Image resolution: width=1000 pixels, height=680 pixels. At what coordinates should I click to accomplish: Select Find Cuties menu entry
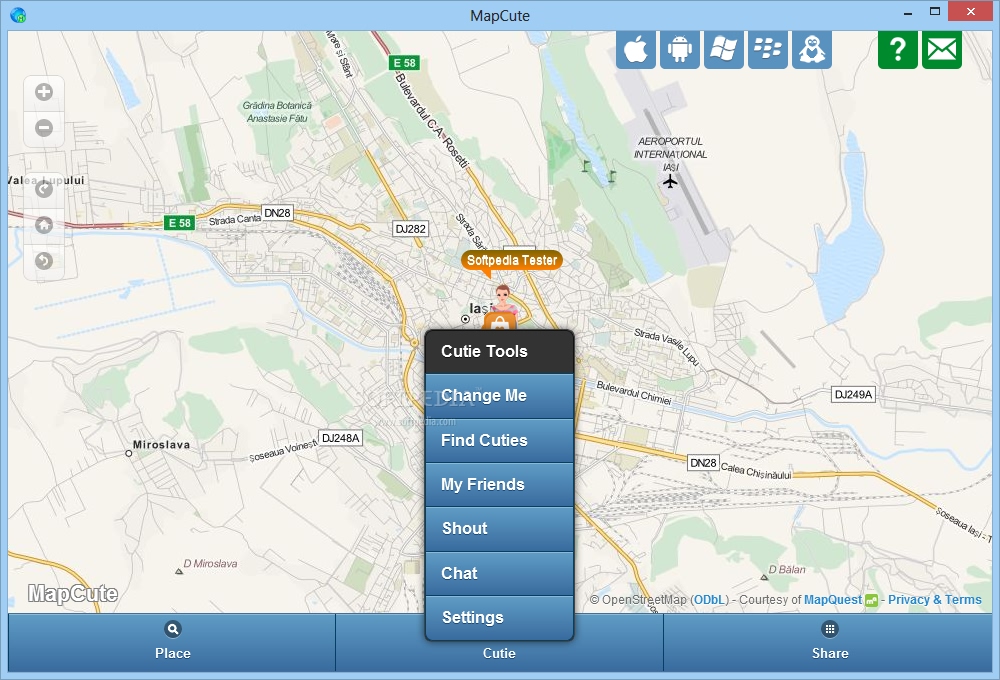pos(499,440)
